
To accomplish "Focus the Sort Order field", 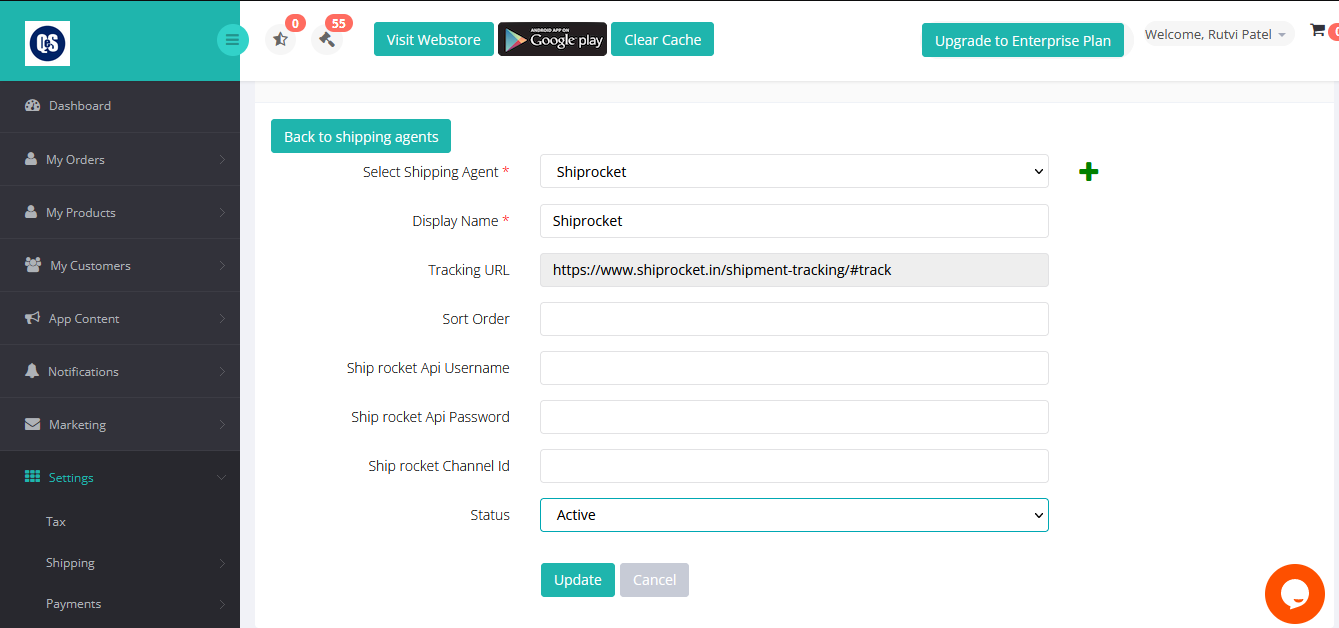I will [x=794, y=319].
